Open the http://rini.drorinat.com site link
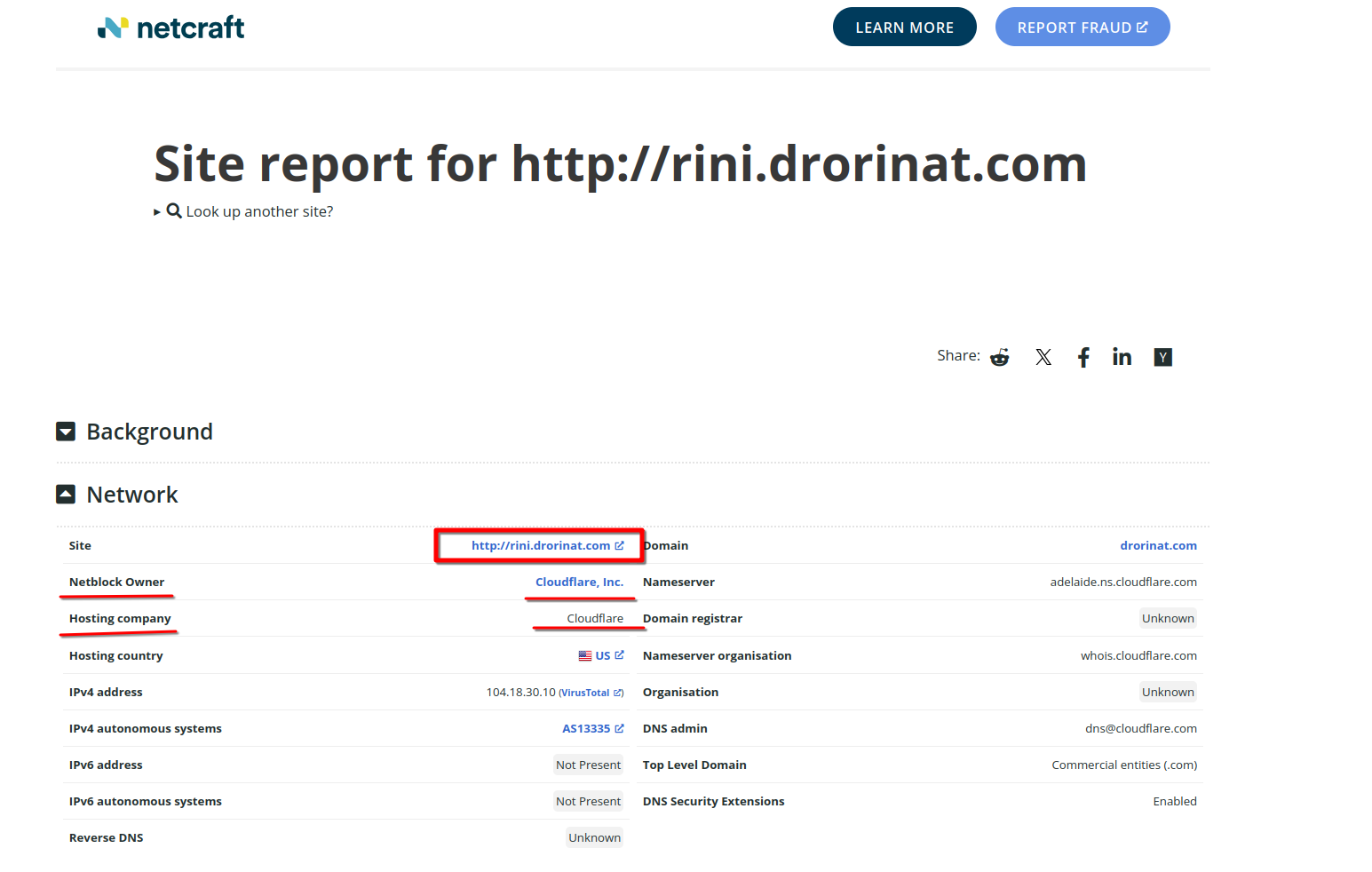The height and width of the screenshot is (872, 1372). tap(540, 545)
